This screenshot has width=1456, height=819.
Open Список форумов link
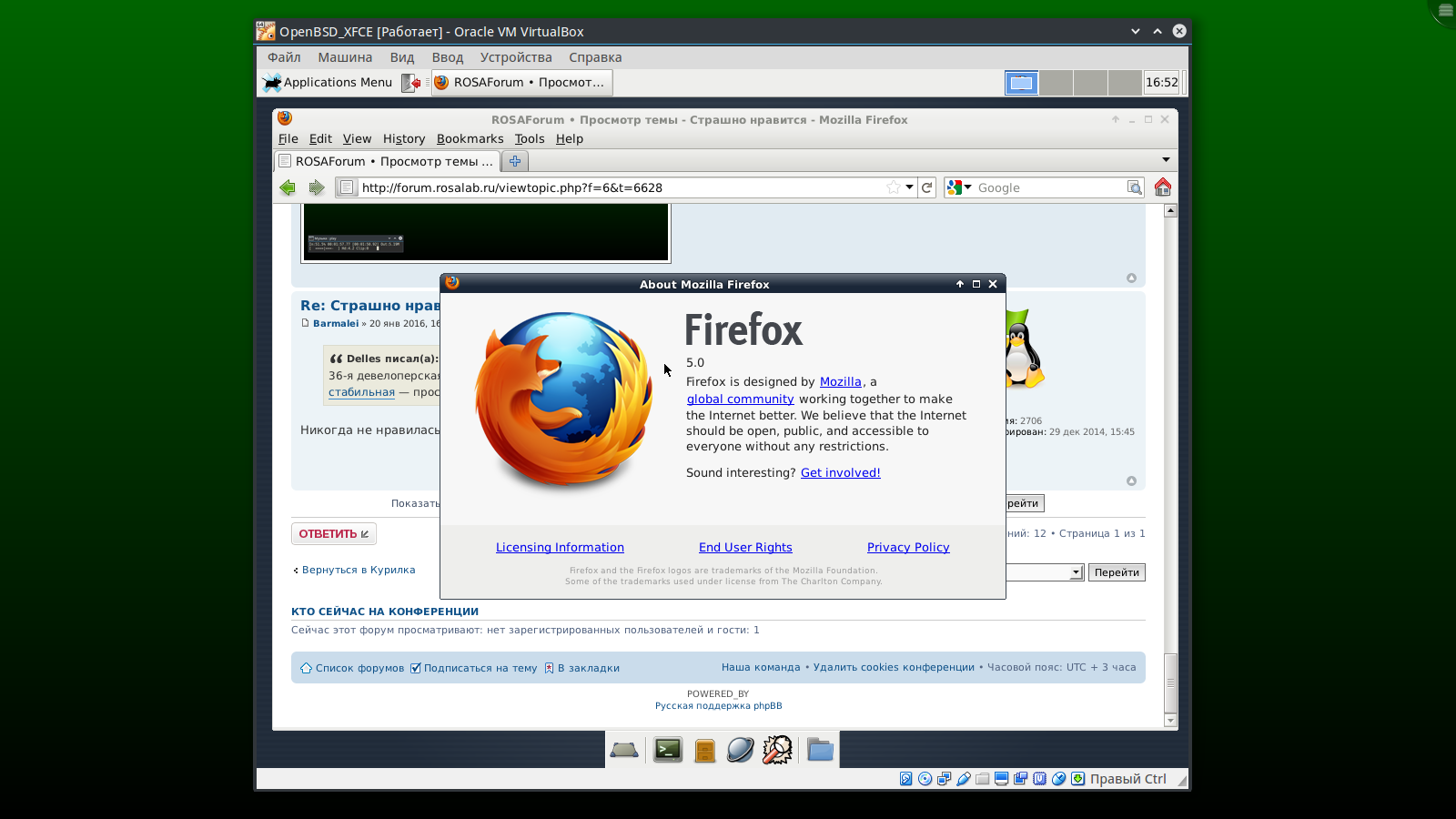click(359, 668)
